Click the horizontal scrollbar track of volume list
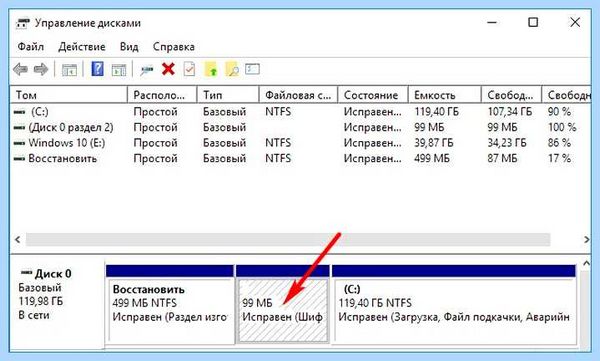Screen dimensions: 600x361 click(x=288, y=240)
